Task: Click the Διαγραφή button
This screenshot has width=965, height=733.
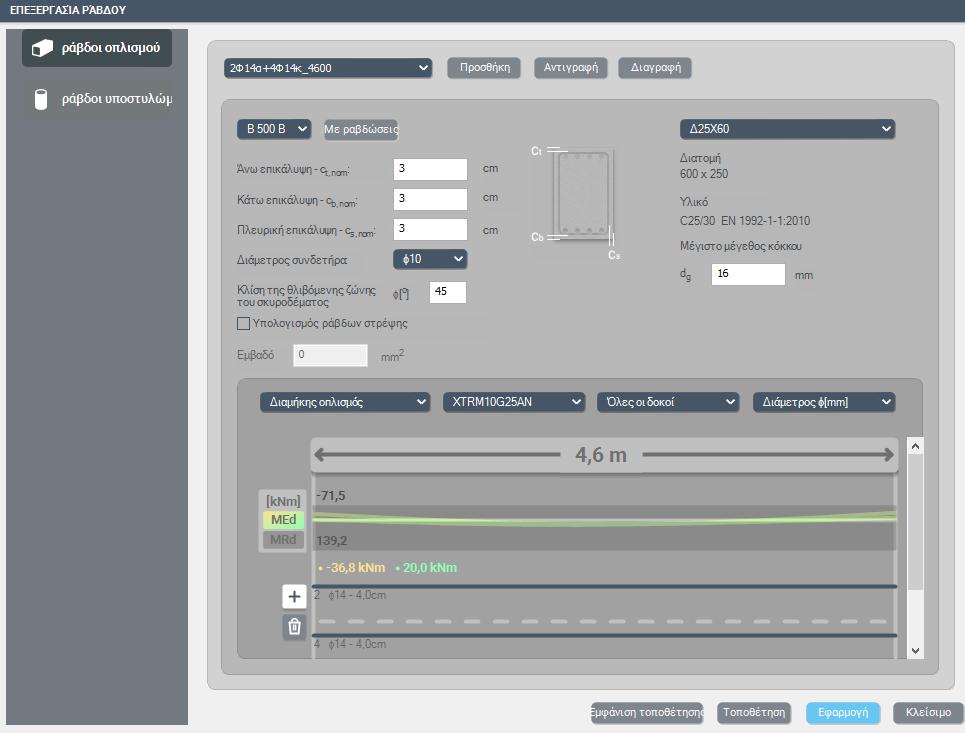Action: click(655, 68)
